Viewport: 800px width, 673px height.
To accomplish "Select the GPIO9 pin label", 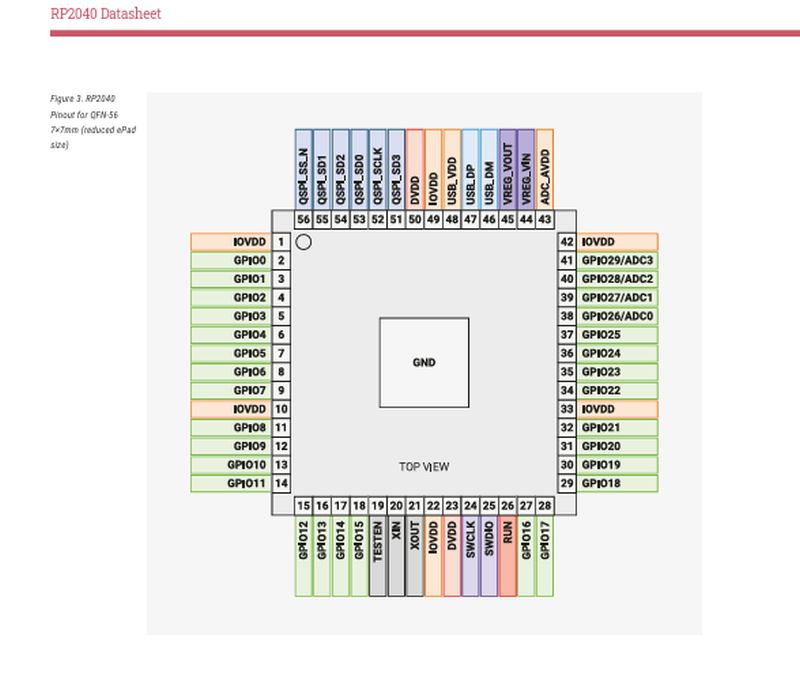I will click(x=231, y=446).
